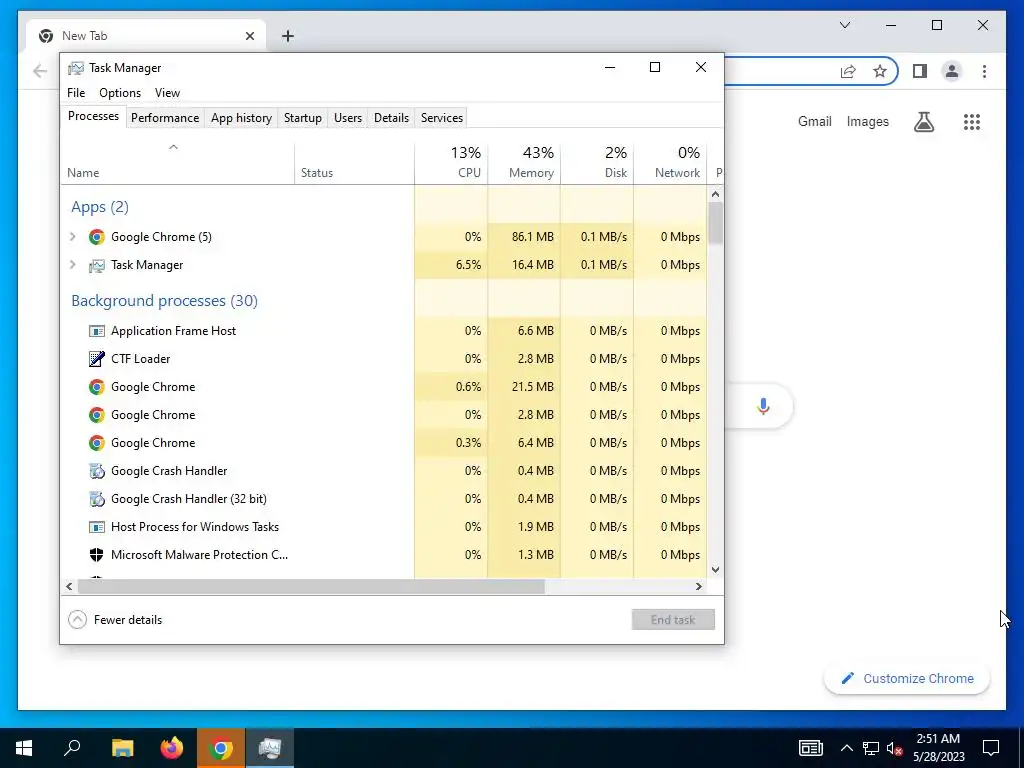Click the Chrome icon of the 21.5 MB process
The height and width of the screenshot is (768, 1024).
97,387
